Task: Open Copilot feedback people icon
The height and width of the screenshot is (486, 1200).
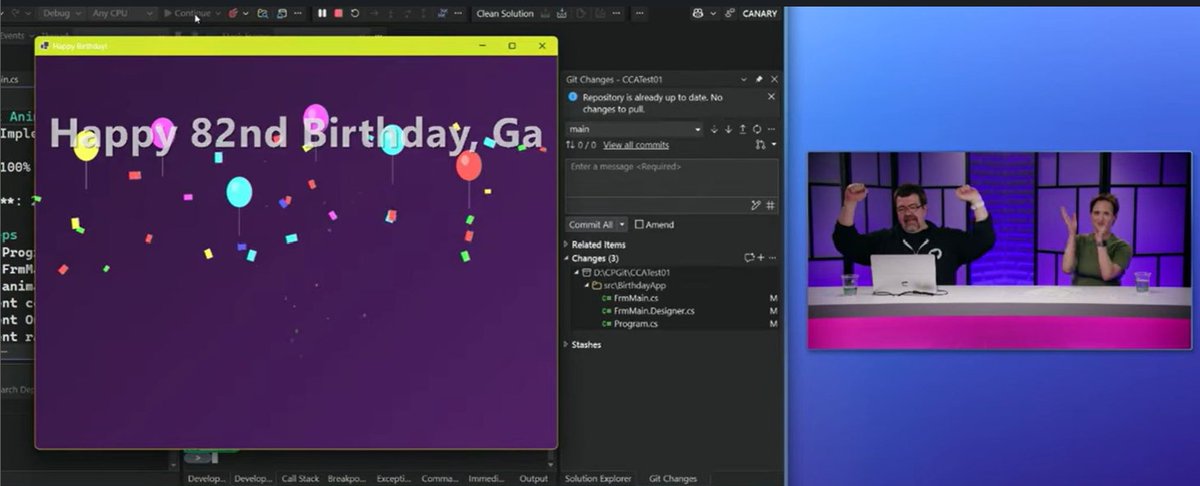Action: [x=729, y=14]
